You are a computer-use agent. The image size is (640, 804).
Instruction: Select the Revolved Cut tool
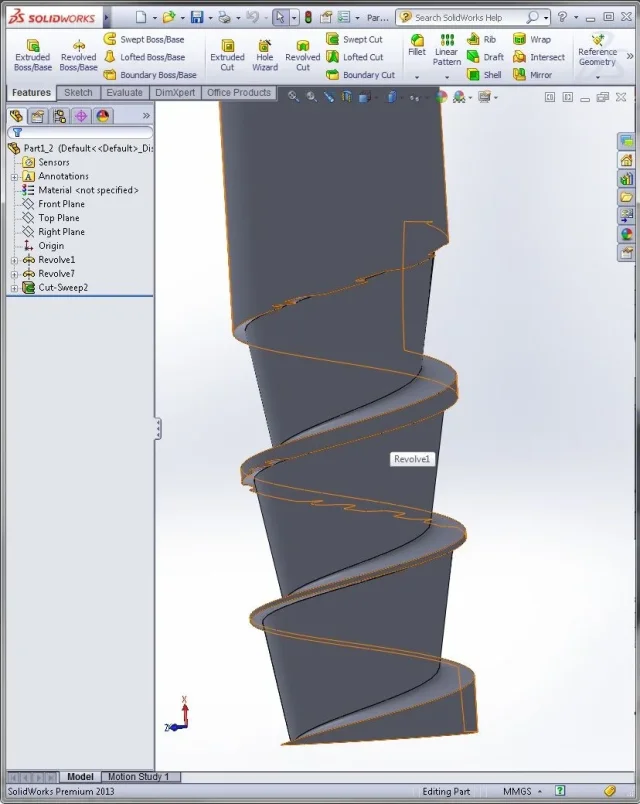click(x=302, y=56)
